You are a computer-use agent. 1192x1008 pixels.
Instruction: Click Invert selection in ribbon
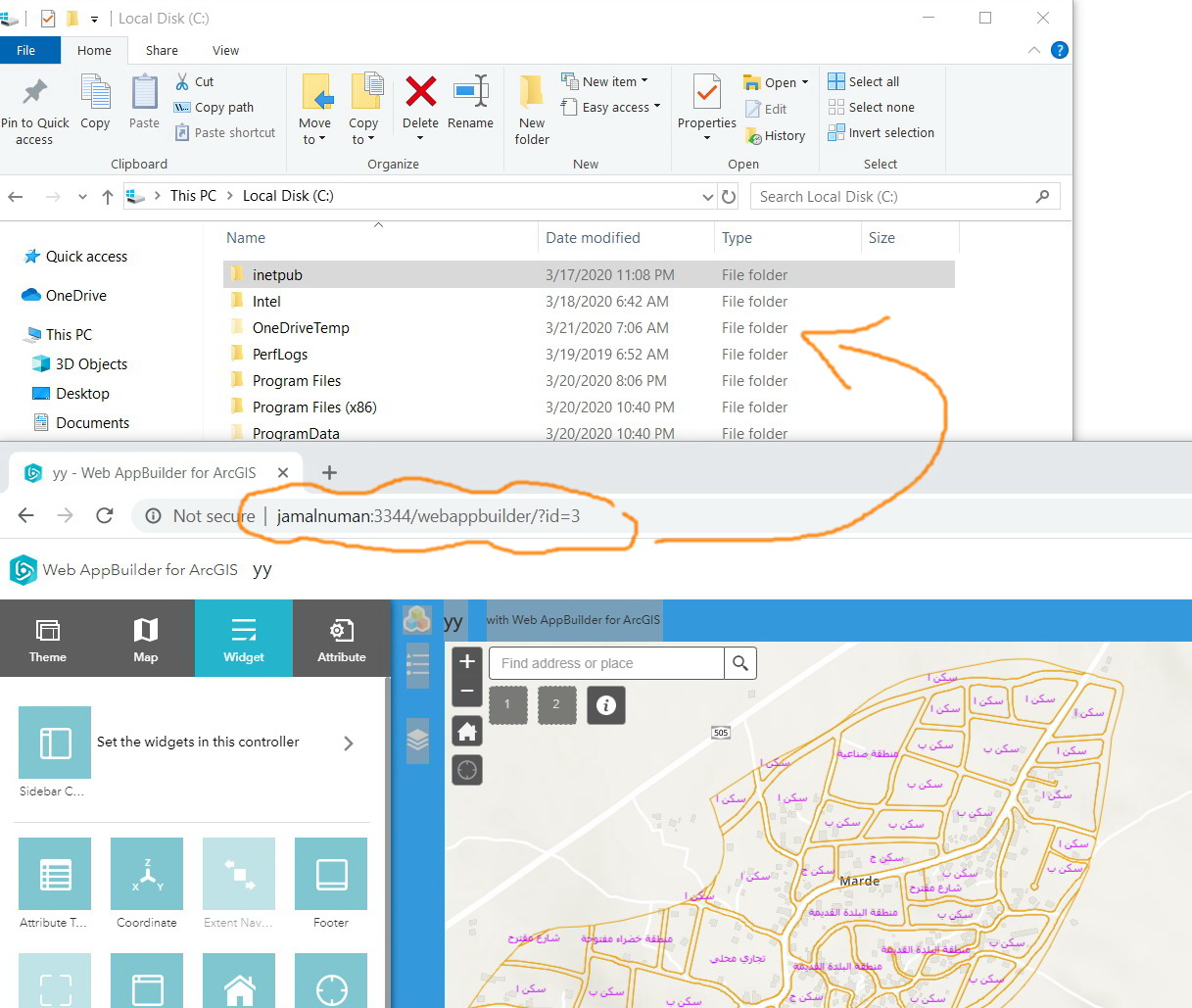tap(882, 132)
